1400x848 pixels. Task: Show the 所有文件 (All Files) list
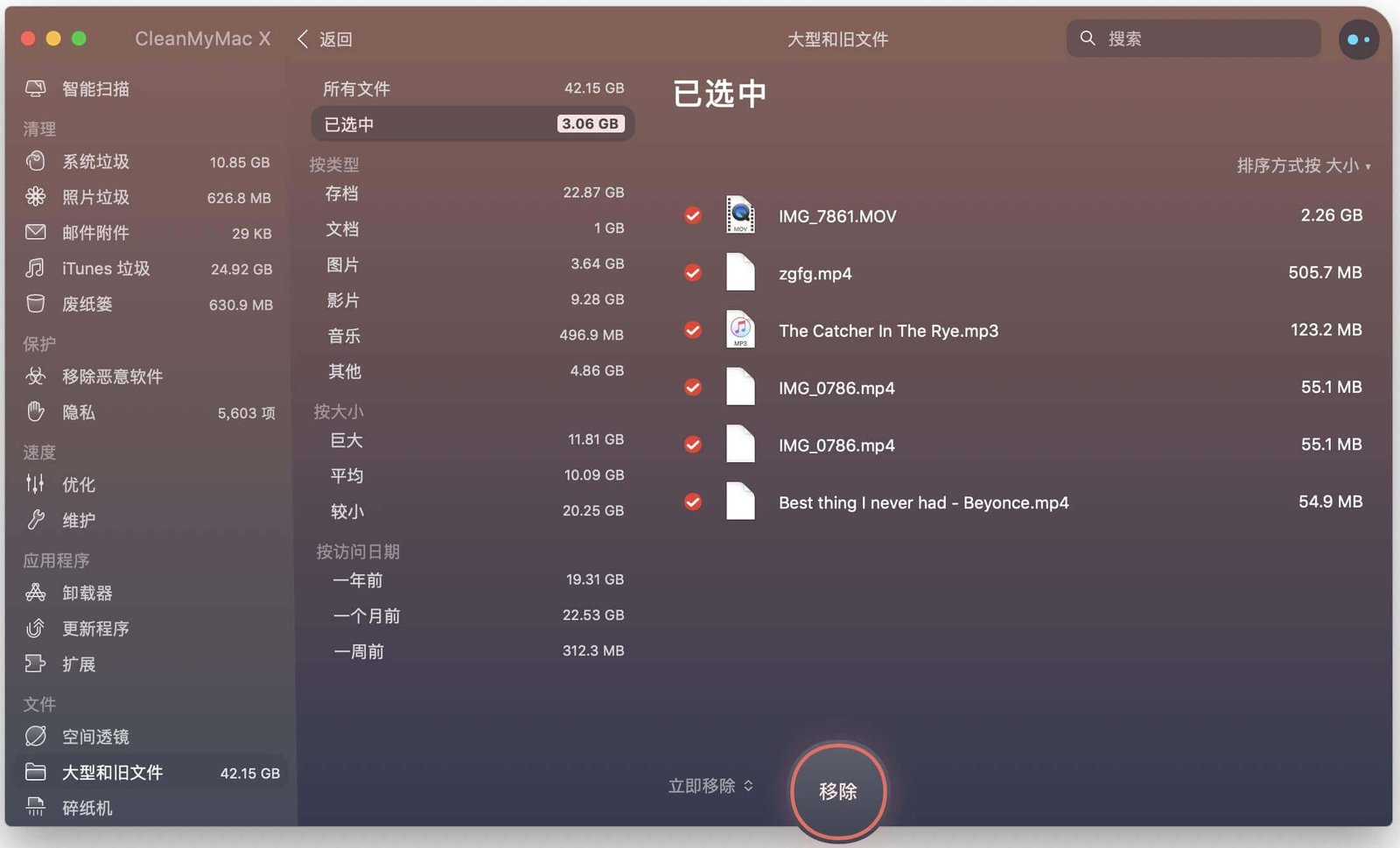click(472, 88)
